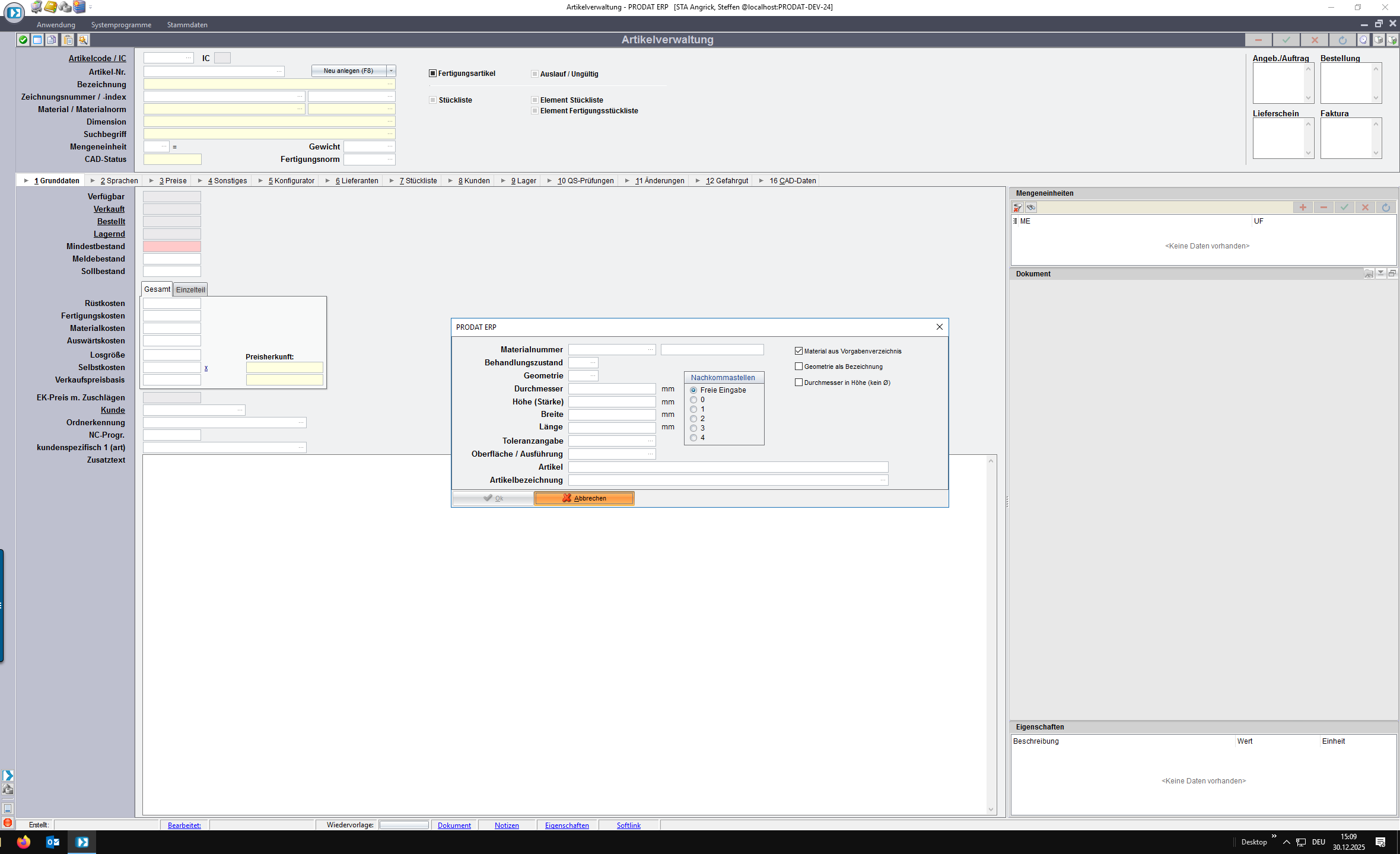The width and height of the screenshot is (1400, 854).
Task: Open the yellow address book icon
Action: click(51, 7)
